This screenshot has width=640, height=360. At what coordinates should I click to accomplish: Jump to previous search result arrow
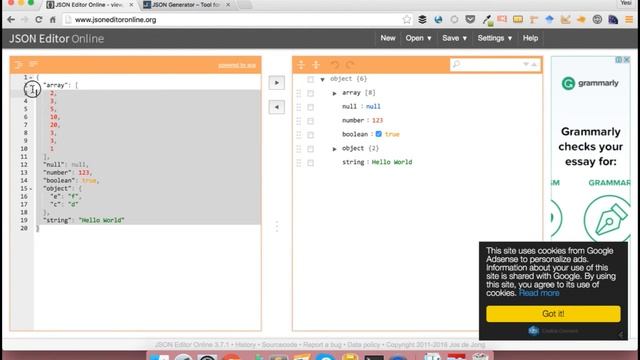pos(534,64)
